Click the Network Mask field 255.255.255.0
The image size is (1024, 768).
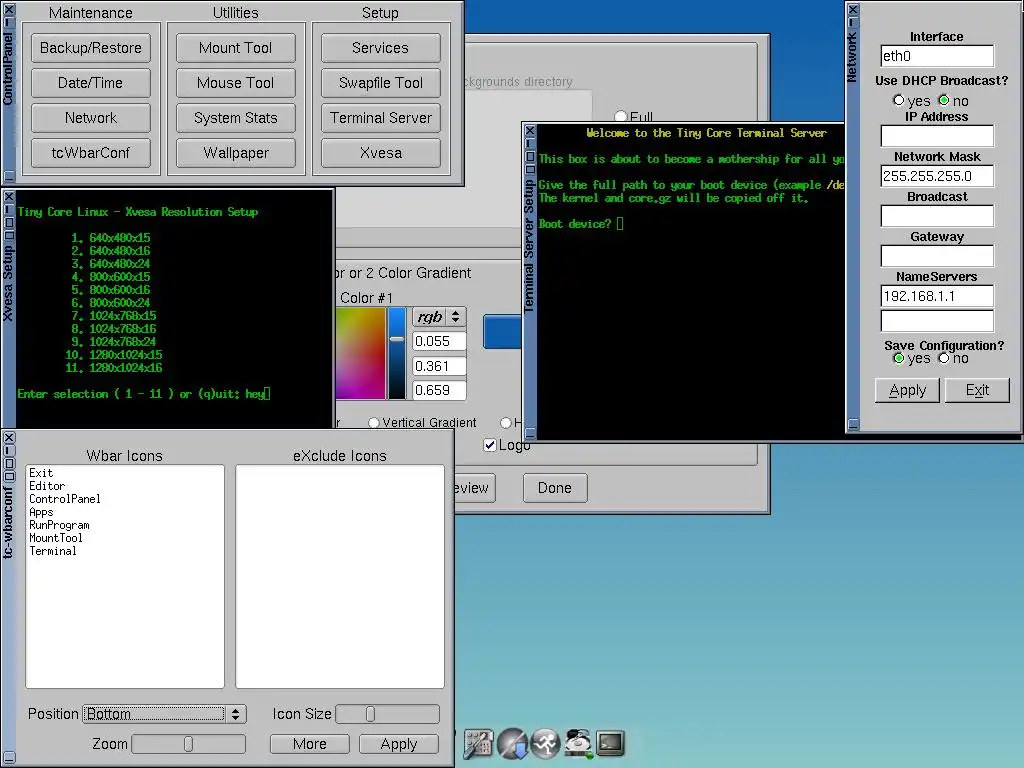[937, 176]
